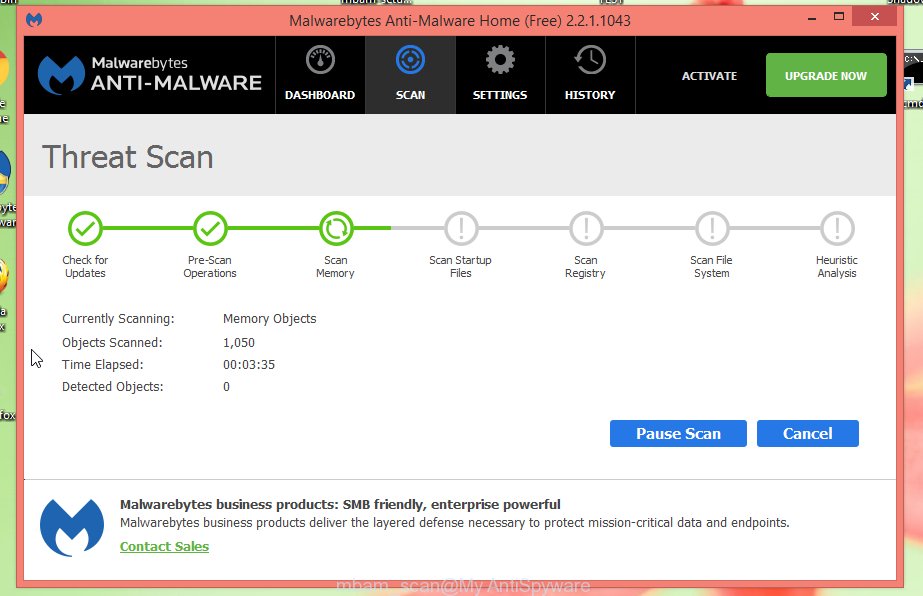
Task: Click the 'Pre-Scan Operations' step label
Action: (x=210, y=267)
